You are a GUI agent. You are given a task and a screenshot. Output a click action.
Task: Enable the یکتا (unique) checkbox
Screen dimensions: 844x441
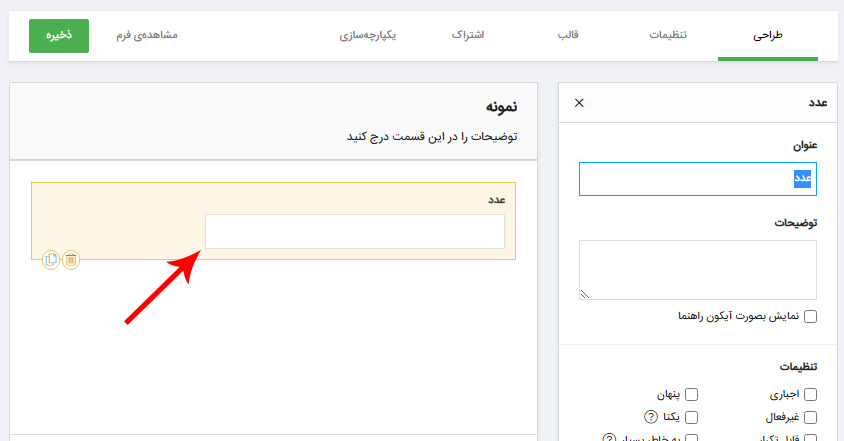[x=691, y=417]
